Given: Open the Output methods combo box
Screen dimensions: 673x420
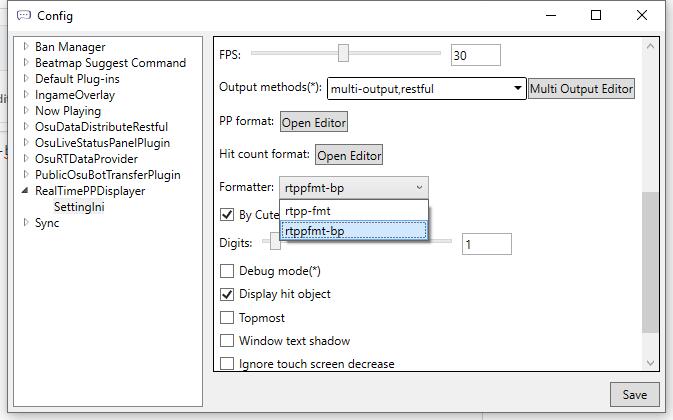Looking at the screenshot, I should click(x=426, y=88).
